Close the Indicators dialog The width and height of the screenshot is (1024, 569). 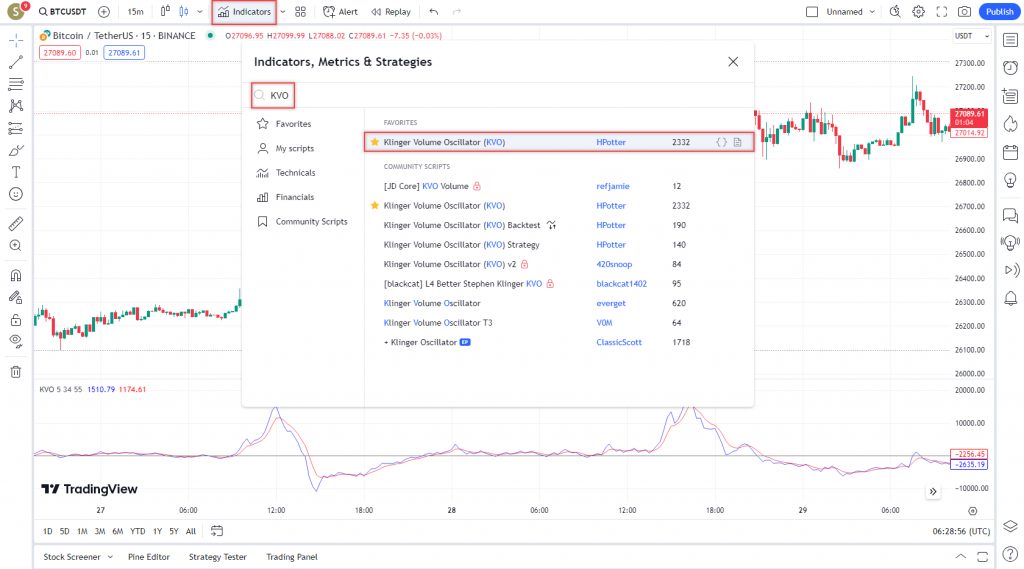733,61
